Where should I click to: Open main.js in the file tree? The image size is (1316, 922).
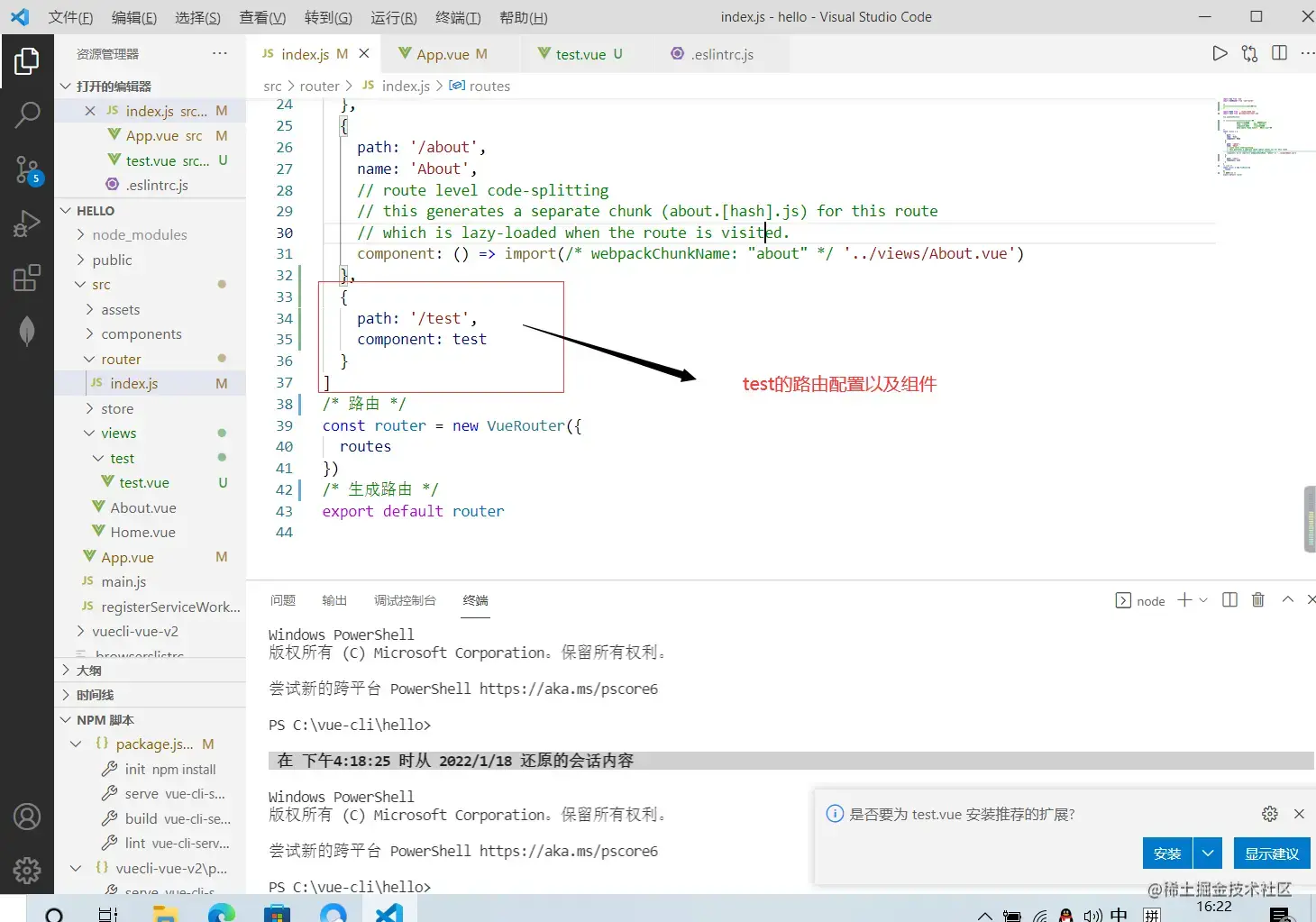[150, 582]
